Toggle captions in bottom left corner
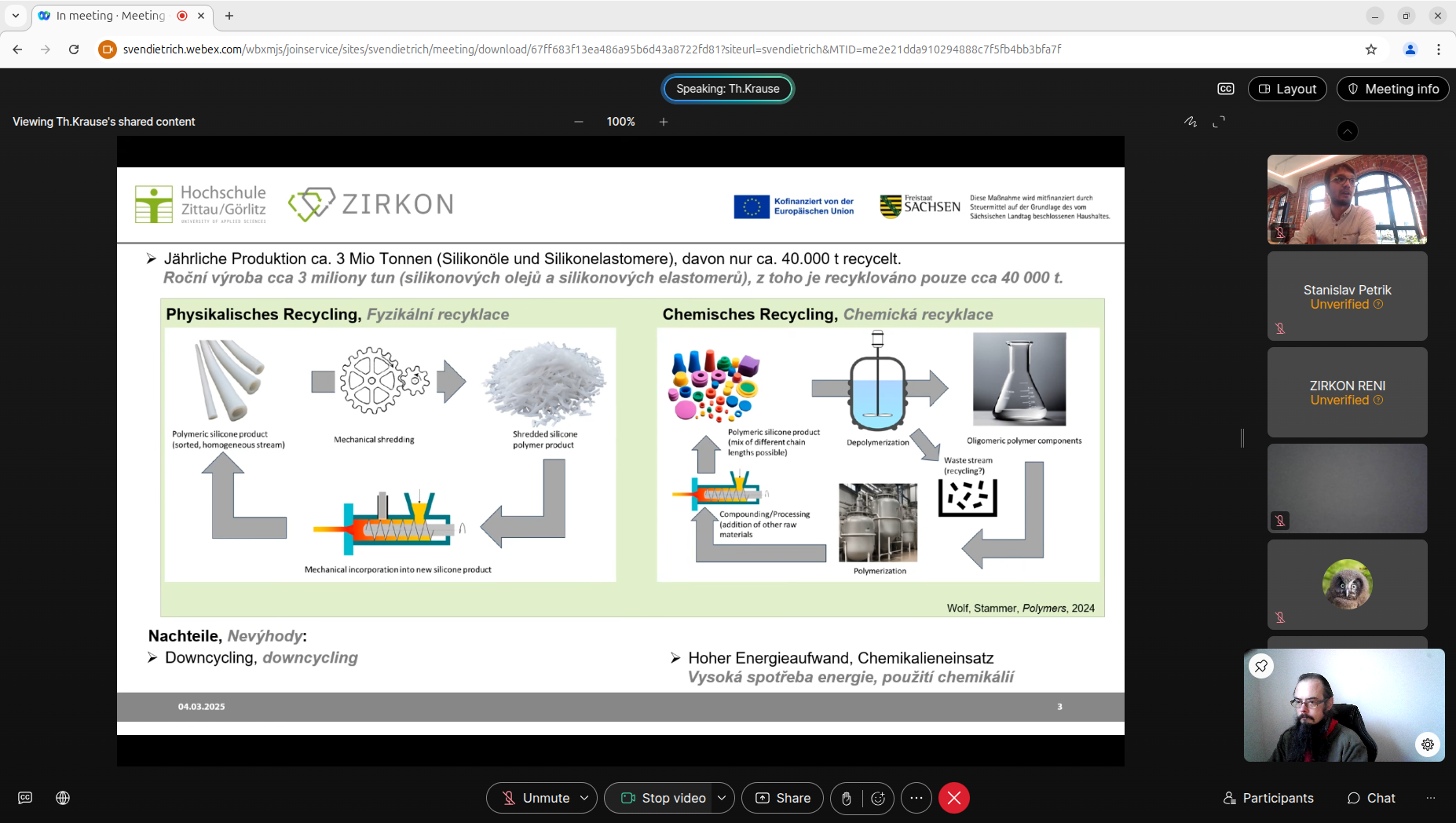The image size is (1456, 823). coord(25,798)
